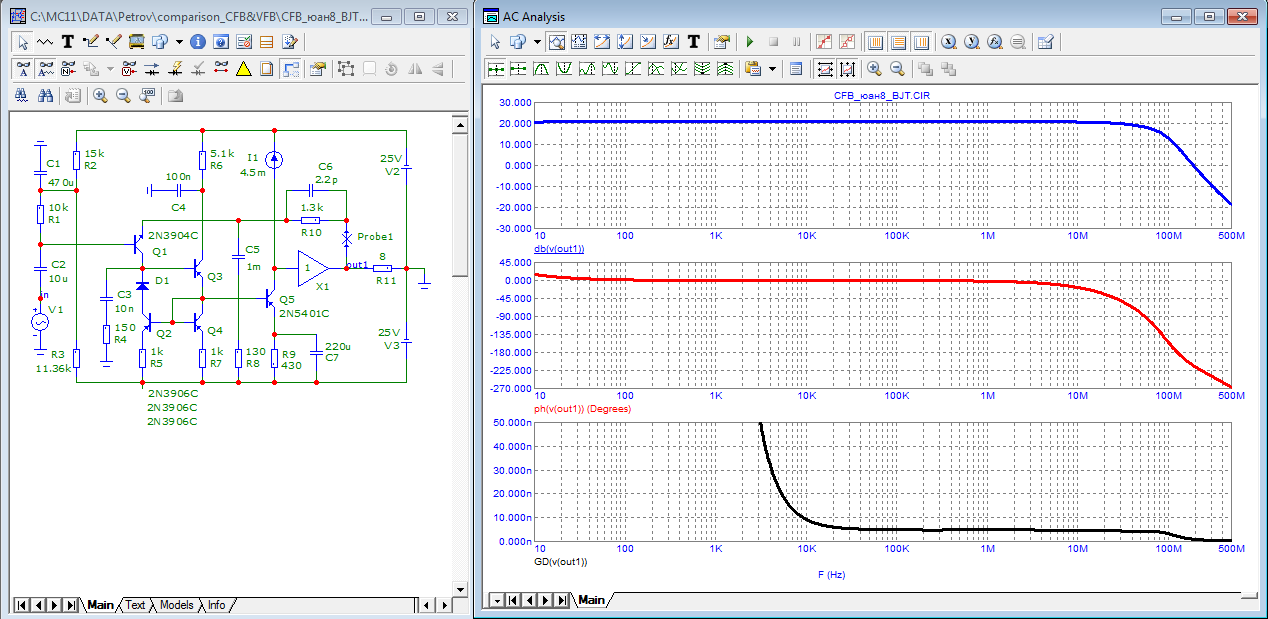Toggle horizontal grid lines button in AC Analysis
Screen dimensions: 1268x619
click(898, 42)
